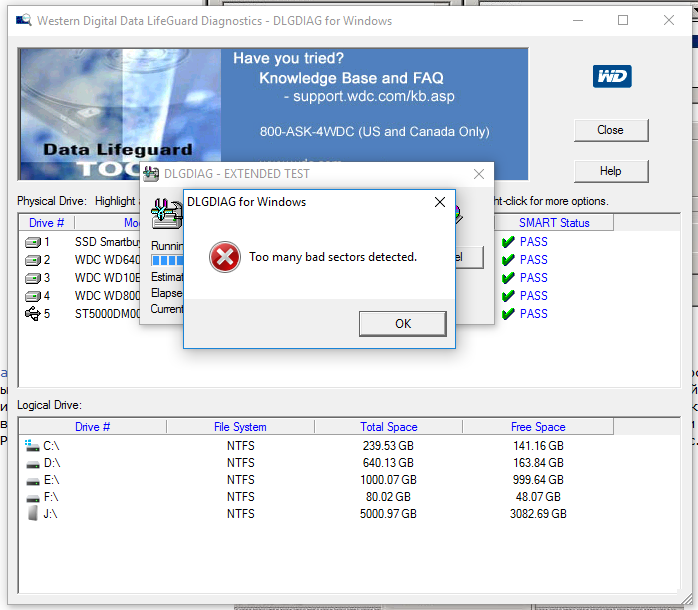The width and height of the screenshot is (698, 610).
Task: Select SSD Smartbuy drive model row
Action: click(x=107, y=242)
